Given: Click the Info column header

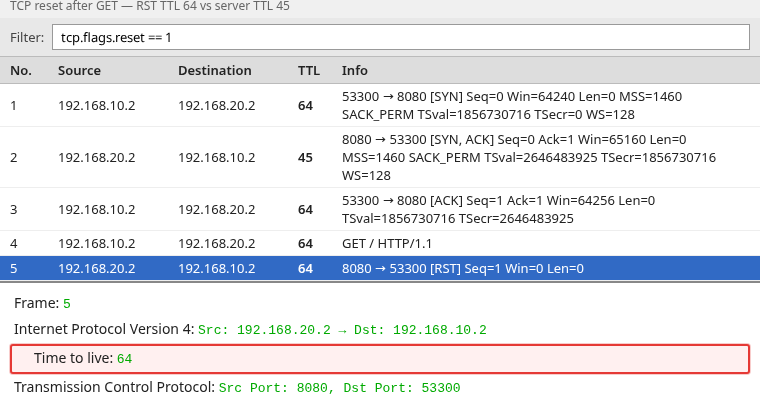Looking at the screenshot, I should (355, 71).
